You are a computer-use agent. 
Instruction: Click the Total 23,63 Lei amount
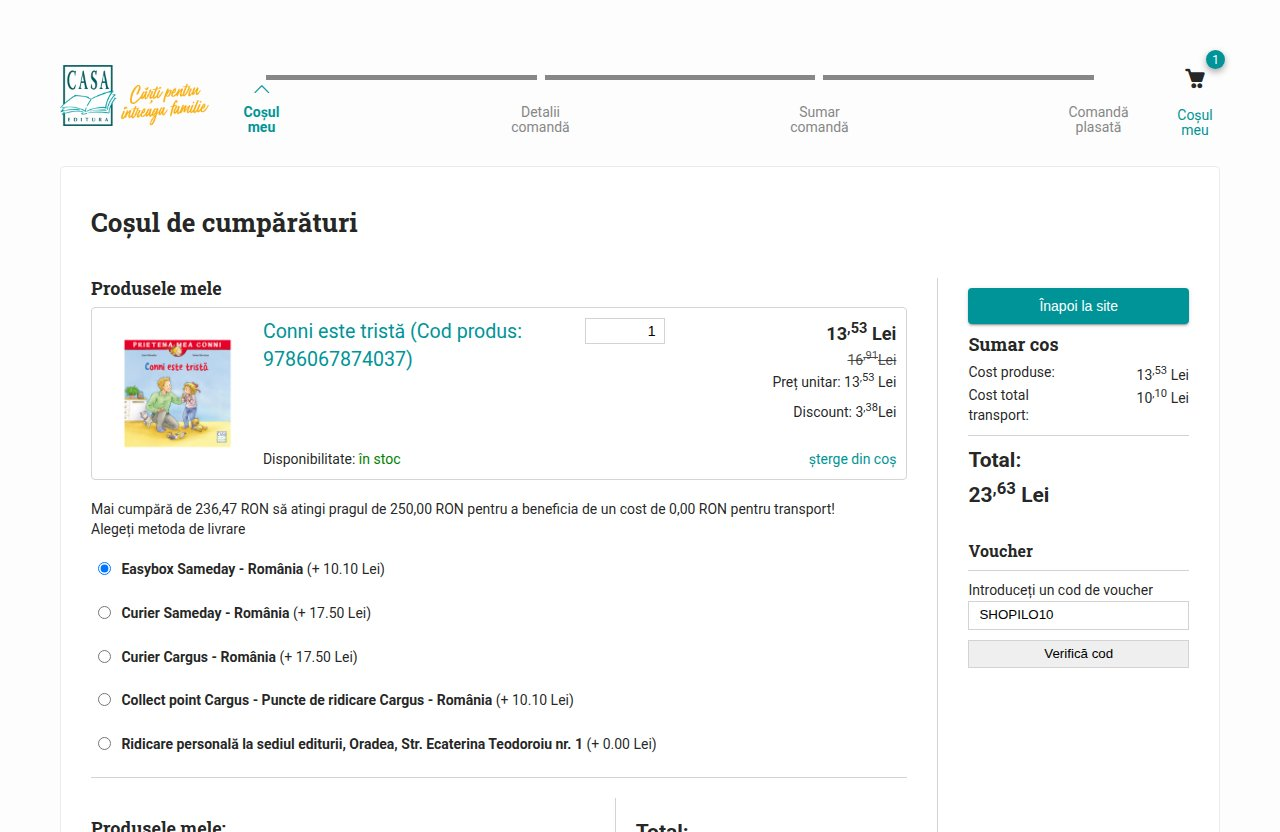tap(1009, 493)
